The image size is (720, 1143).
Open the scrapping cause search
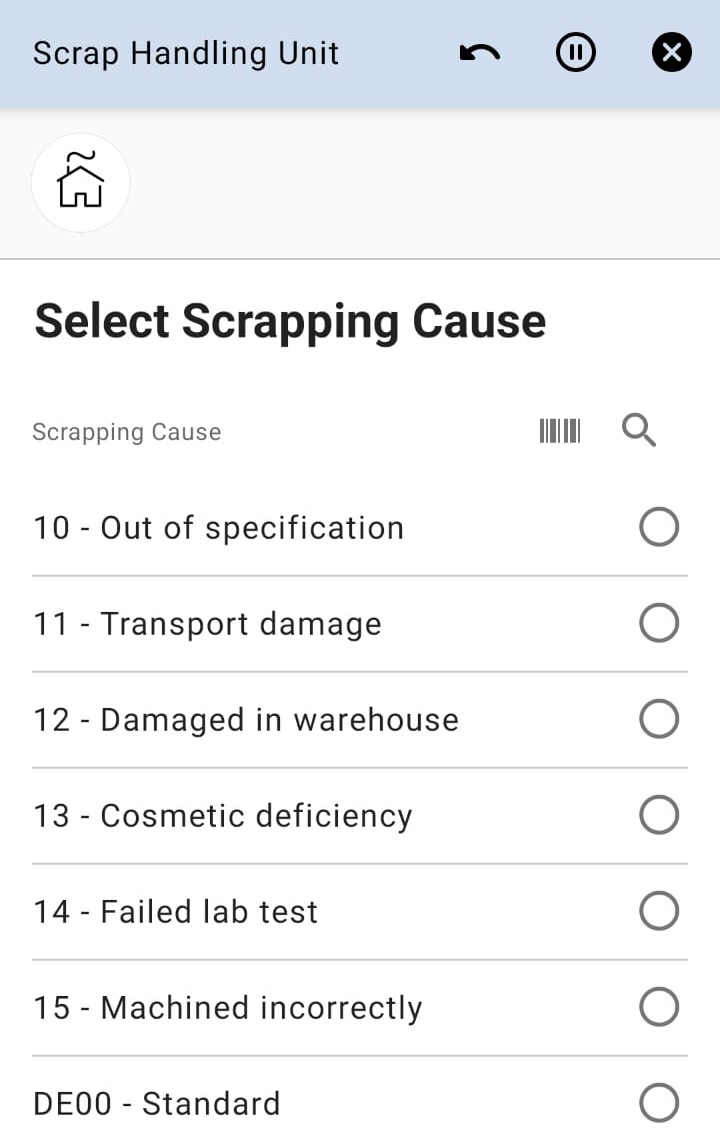[x=639, y=431]
